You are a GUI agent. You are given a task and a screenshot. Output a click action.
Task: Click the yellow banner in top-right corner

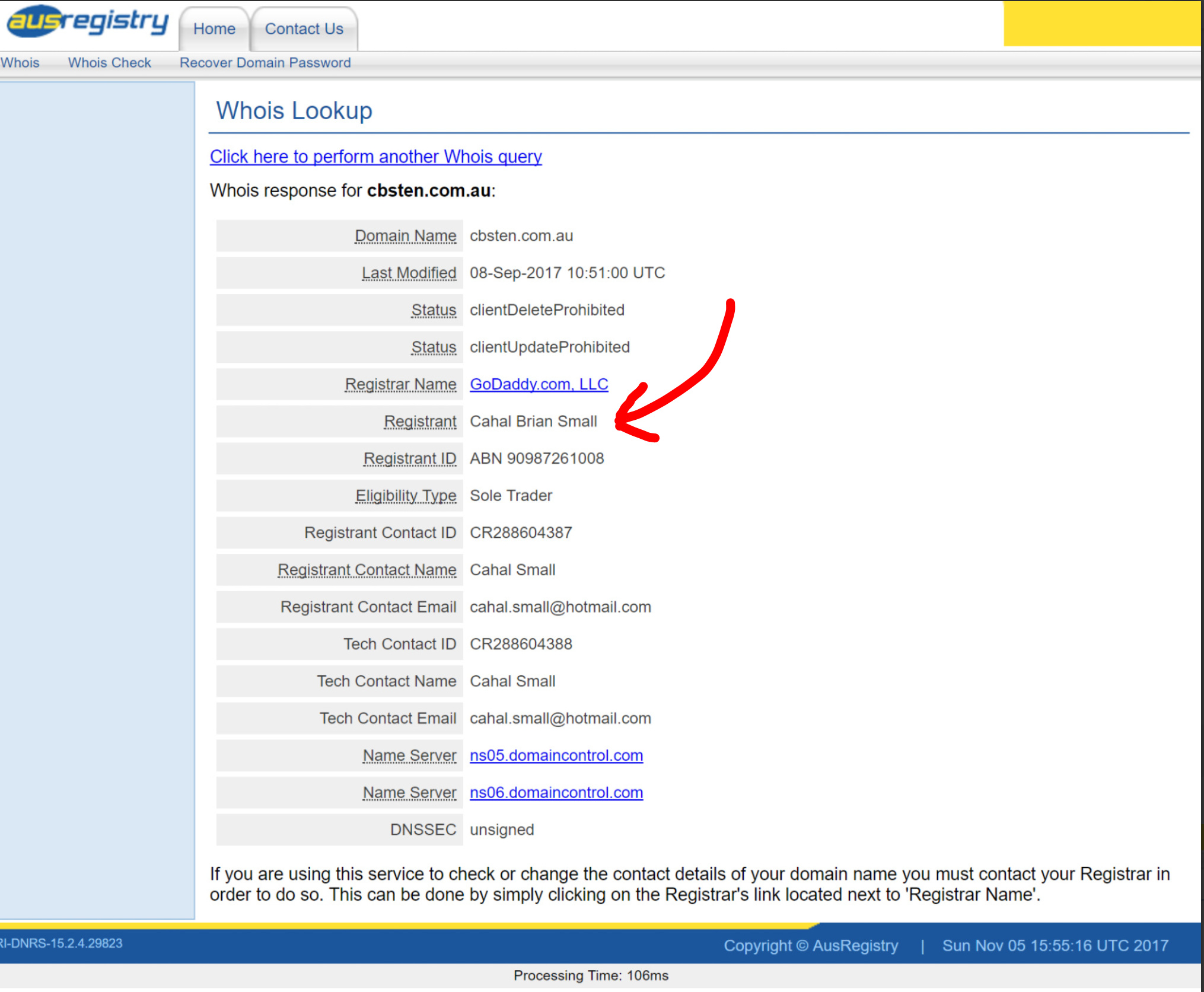pos(1101,24)
